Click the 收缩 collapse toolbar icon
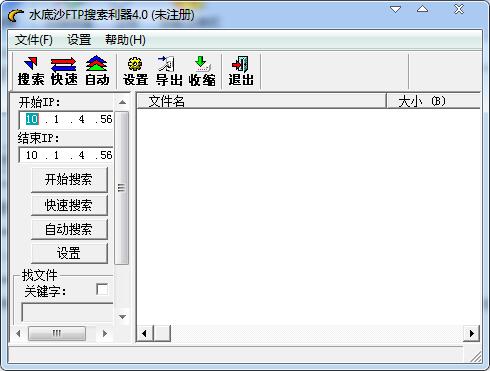Screen dimensions: 490x371 tap(202, 71)
